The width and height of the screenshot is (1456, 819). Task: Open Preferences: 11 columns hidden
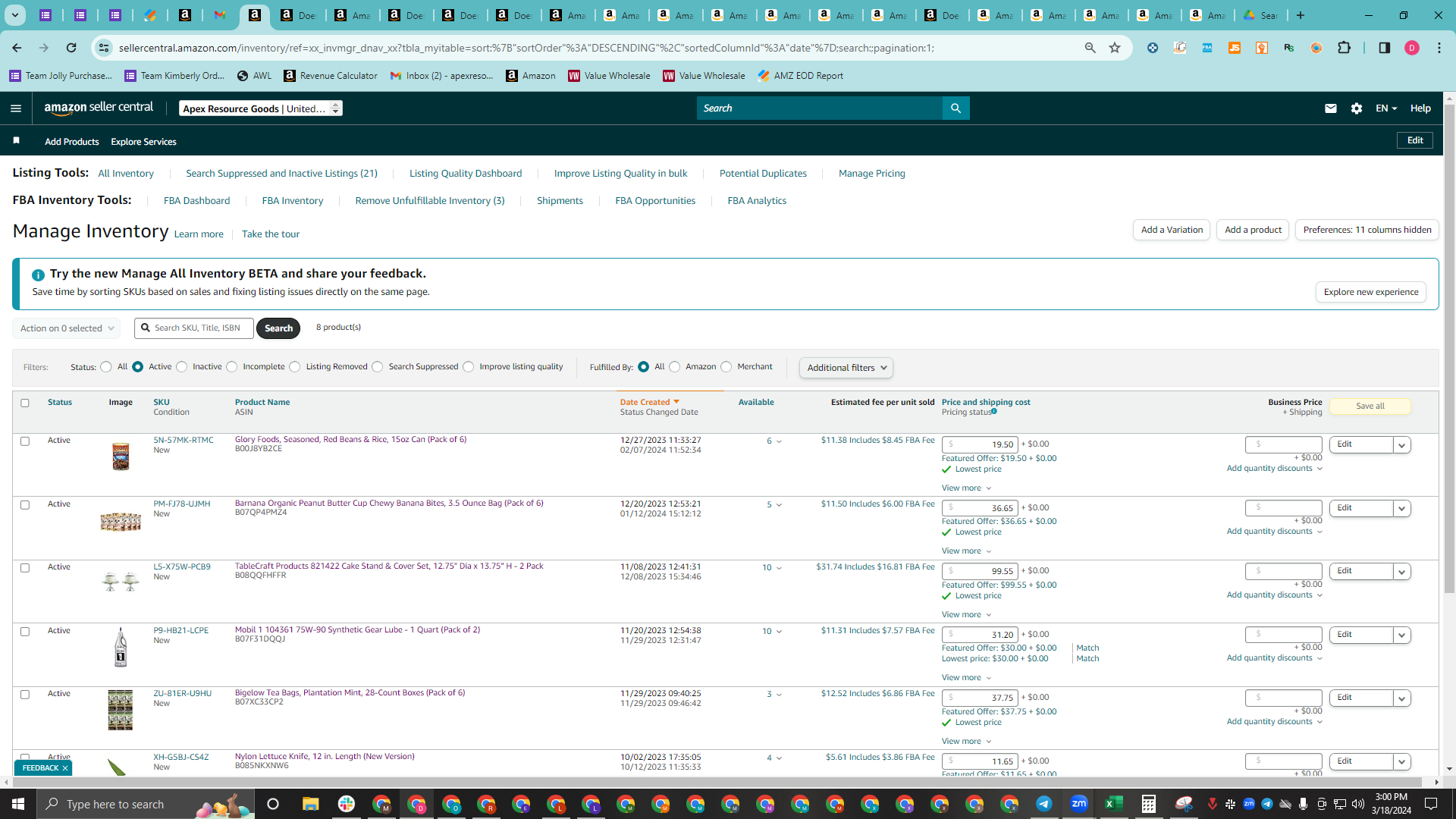[1367, 230]
